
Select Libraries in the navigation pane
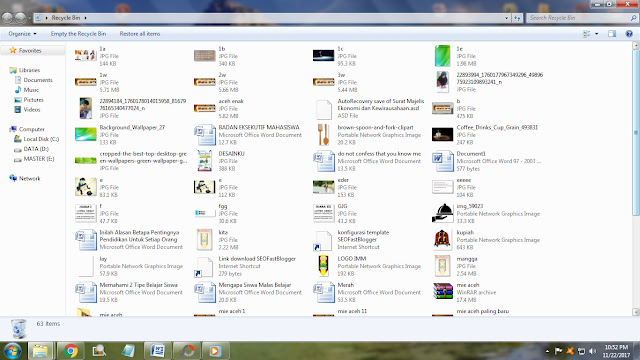(x=29, y=70)
